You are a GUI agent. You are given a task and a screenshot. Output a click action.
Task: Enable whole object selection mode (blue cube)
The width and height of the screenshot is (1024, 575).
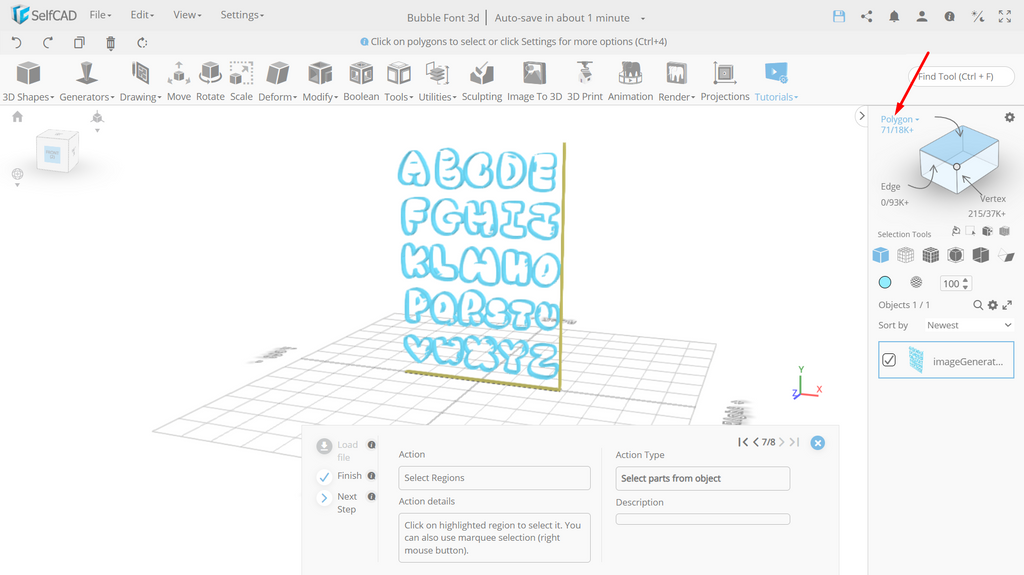point(880,255)
